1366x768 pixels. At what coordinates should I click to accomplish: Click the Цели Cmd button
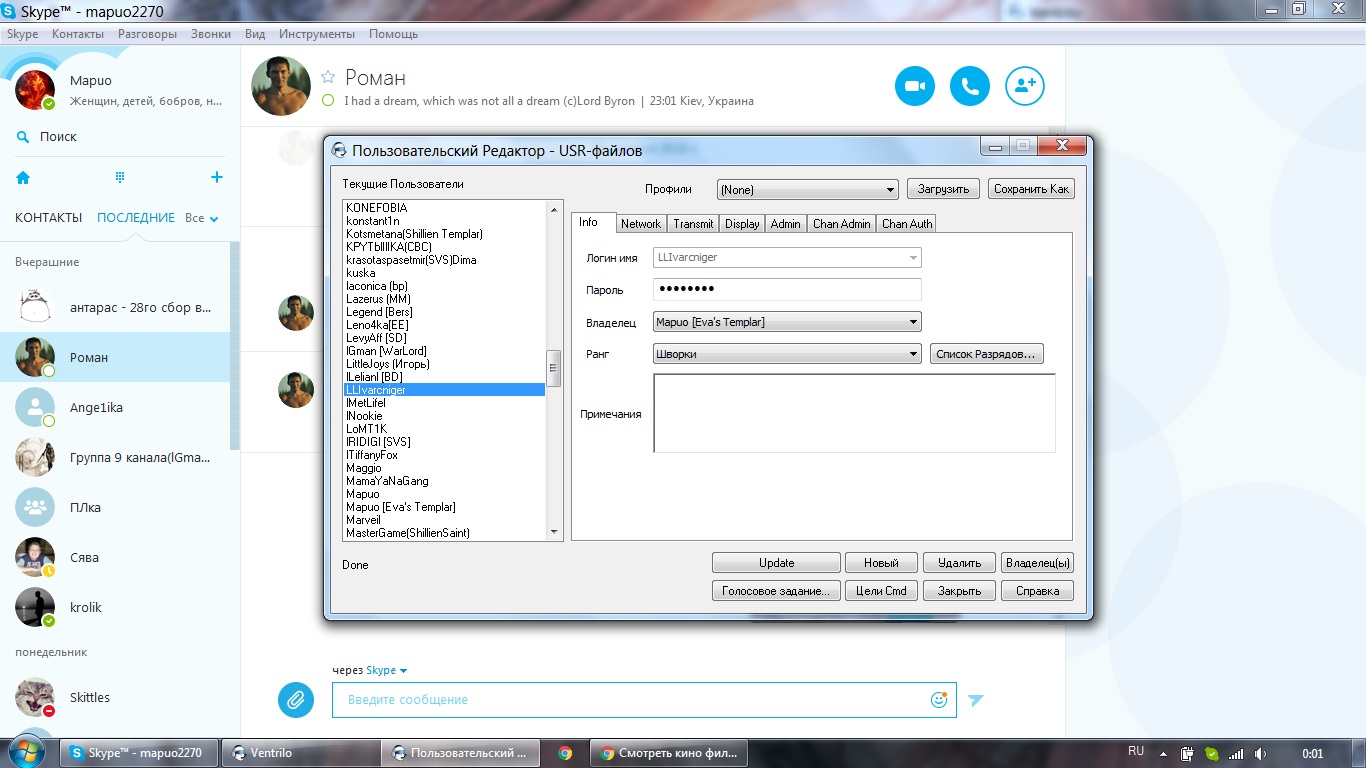[881, 591]
